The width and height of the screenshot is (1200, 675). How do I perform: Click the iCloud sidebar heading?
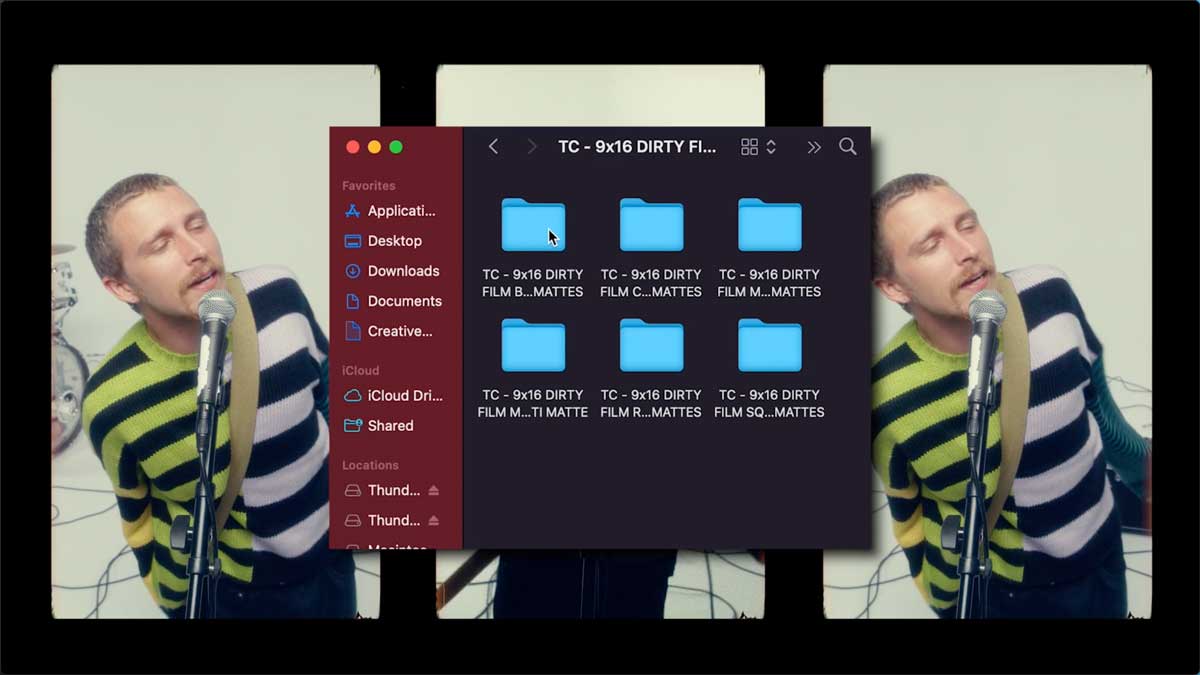[x=362, y=371]
